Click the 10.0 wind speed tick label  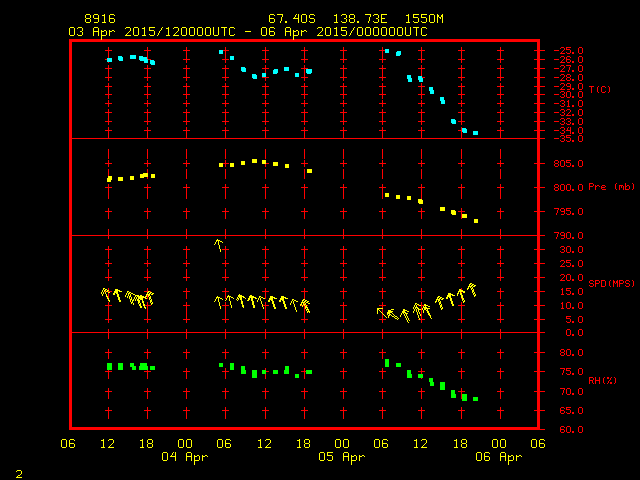click(571, 306)
